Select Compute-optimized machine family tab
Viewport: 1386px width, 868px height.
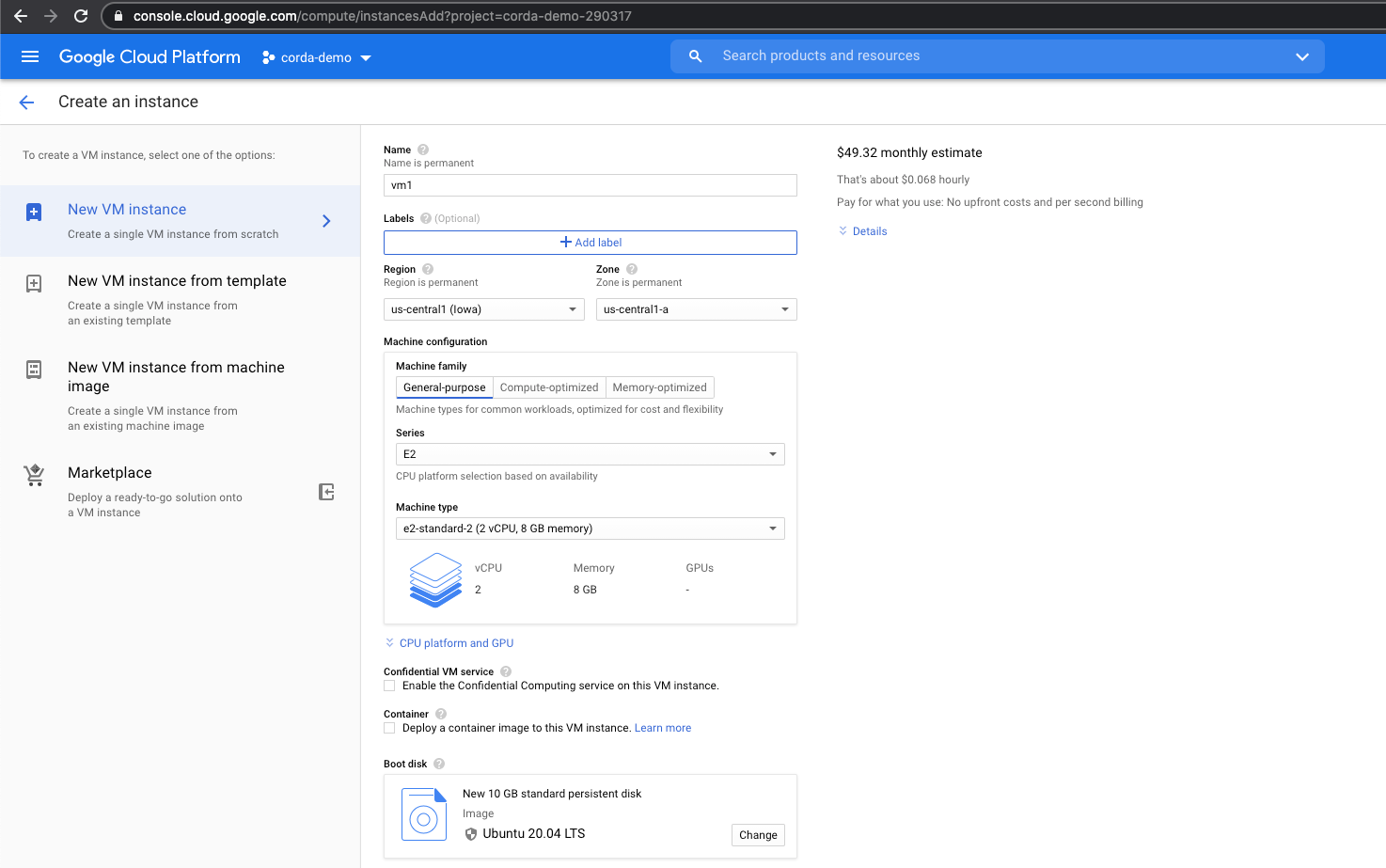[x=549, y=387]
